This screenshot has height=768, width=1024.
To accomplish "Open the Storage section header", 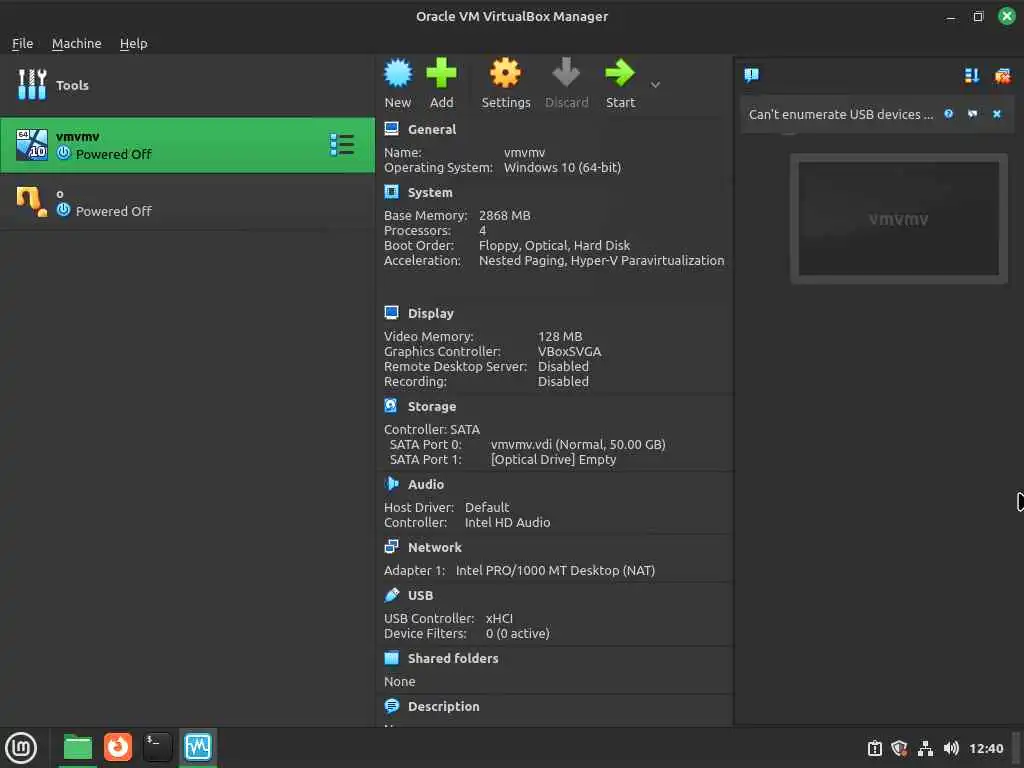I will 432,406.
